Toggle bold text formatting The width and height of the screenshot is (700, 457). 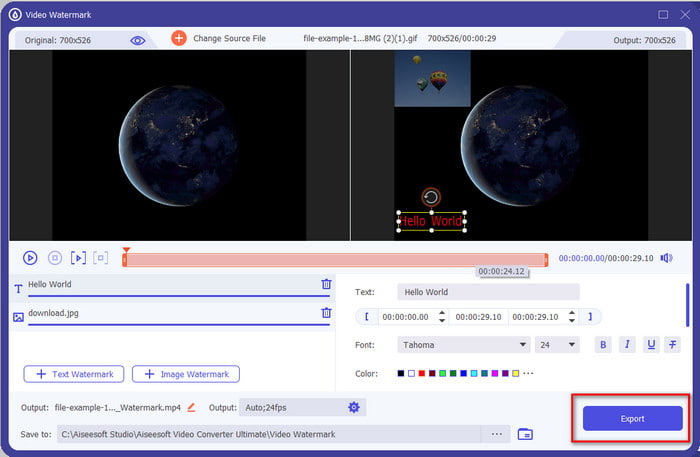603,345
